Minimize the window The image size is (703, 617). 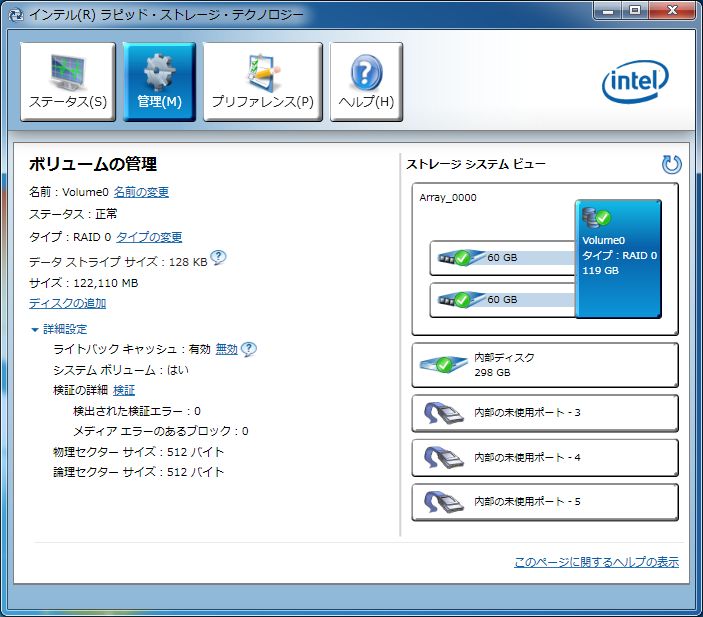(608, 10)
